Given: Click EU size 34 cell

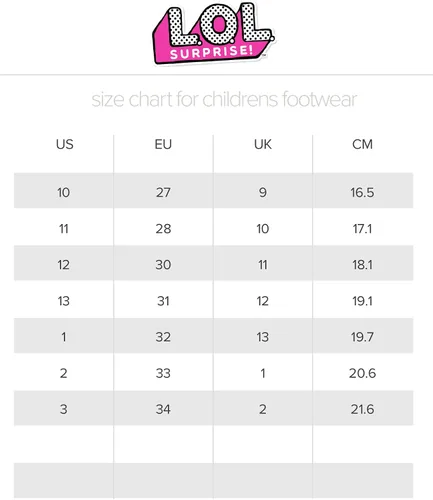Looking at the screenshot, I should coord(163,409).
